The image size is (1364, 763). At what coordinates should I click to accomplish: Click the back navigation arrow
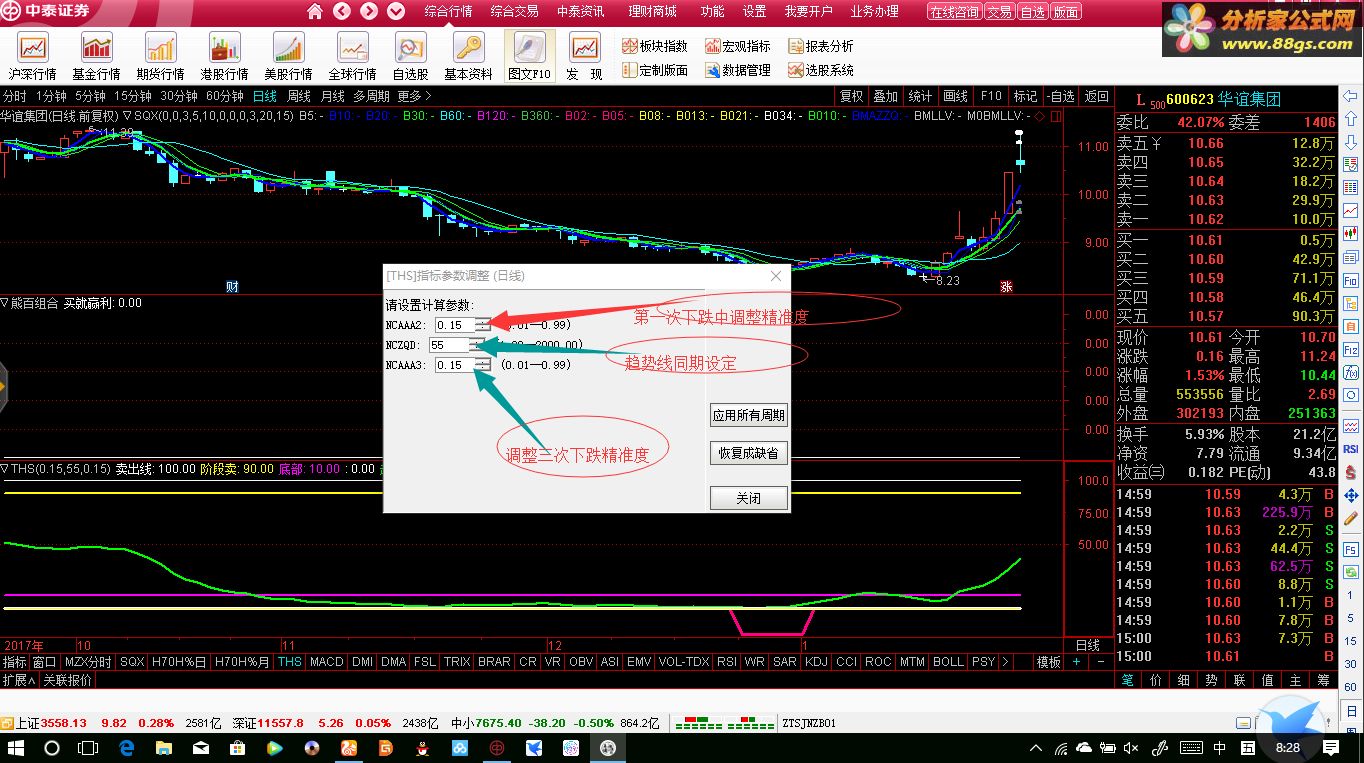(x=342, y=11)
